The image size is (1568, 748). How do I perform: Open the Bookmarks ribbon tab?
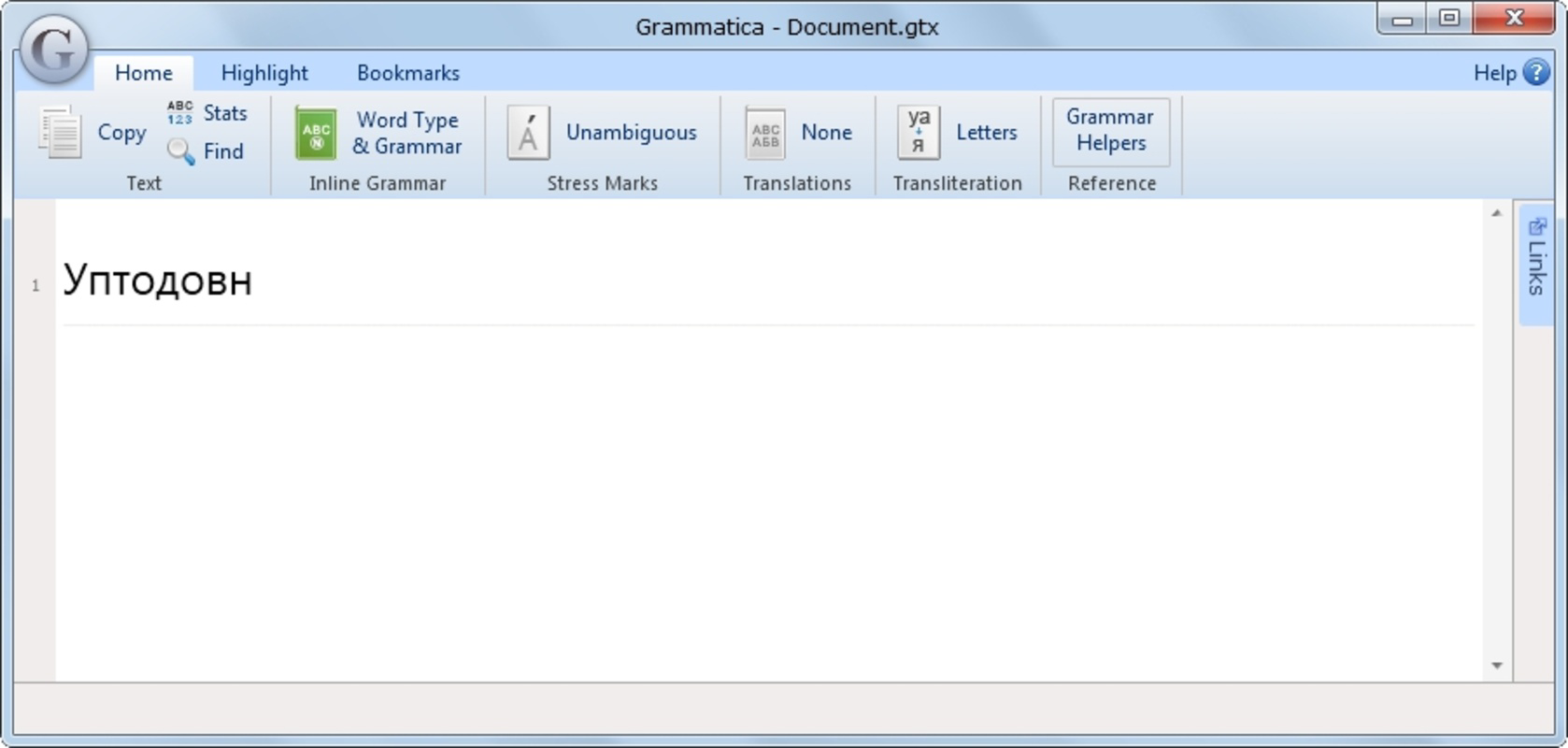[408, 73]
